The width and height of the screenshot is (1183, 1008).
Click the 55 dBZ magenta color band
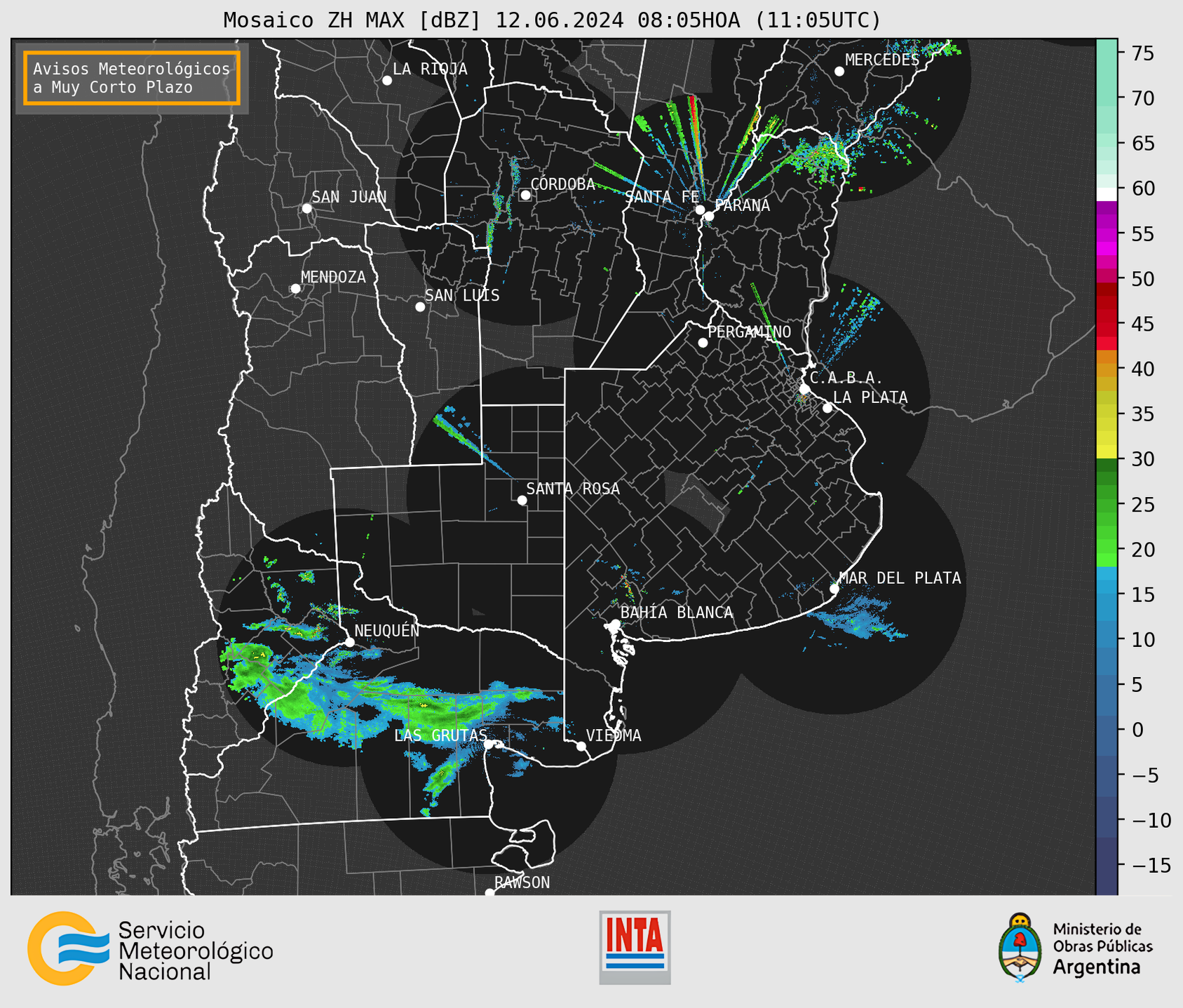(x=1107, y=234)
